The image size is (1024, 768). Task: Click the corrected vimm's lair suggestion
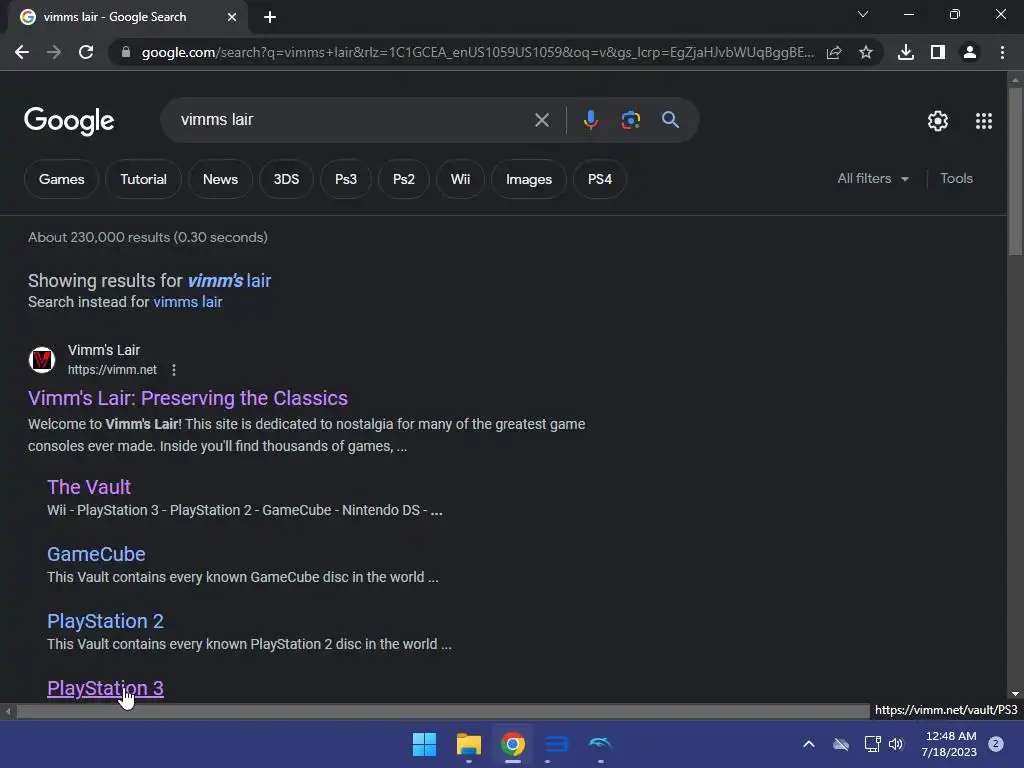click(x=229, y=281)
